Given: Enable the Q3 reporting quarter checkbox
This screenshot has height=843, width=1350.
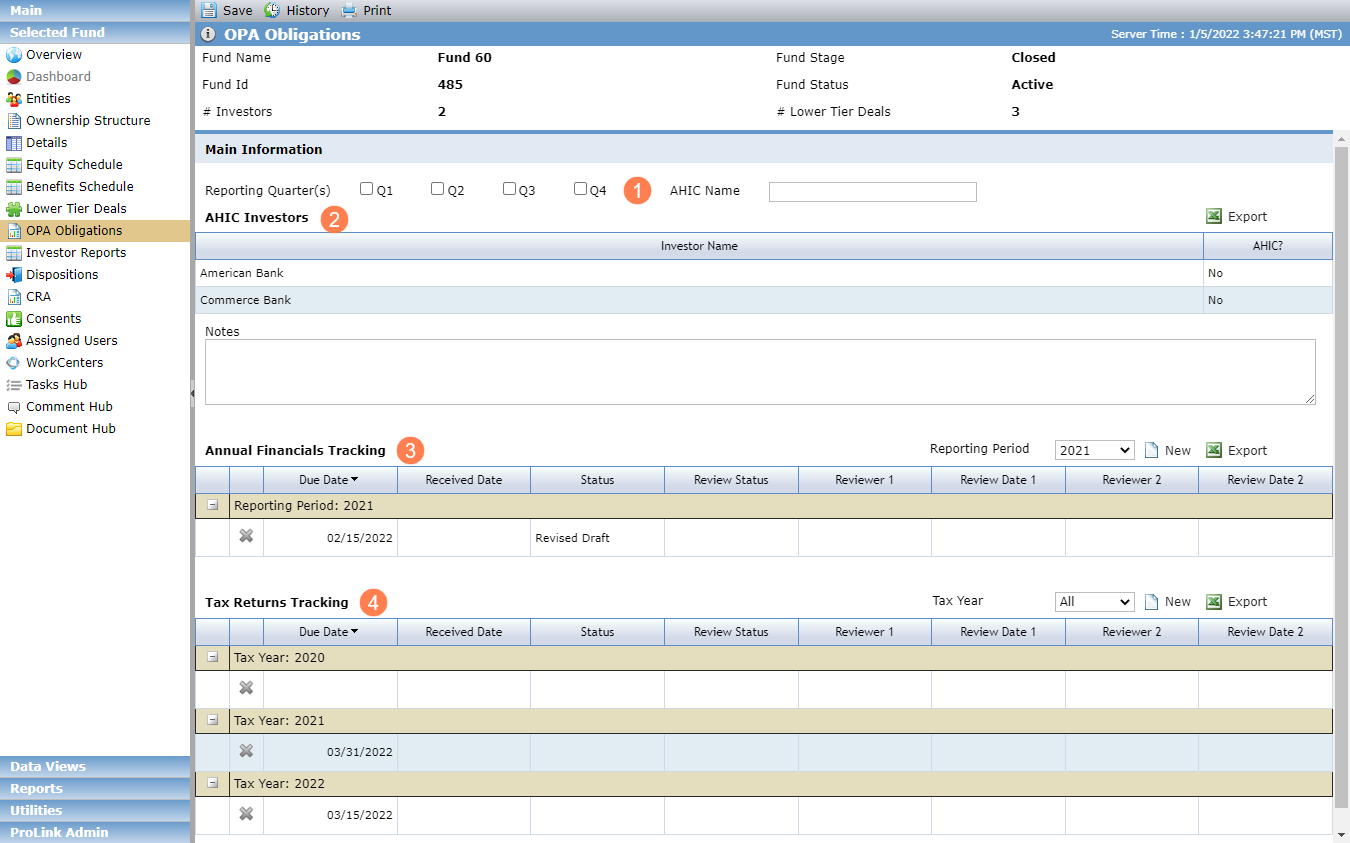Looking at the screenshot, I should click(x=509, y=189).
